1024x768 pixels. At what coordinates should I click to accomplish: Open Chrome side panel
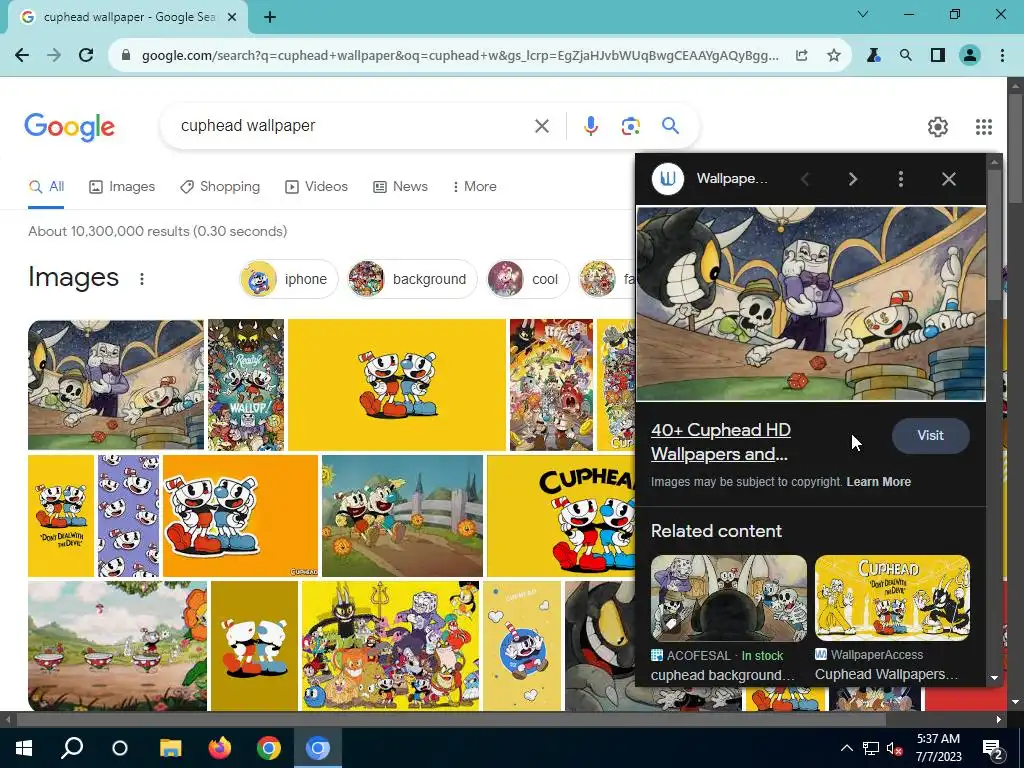938,56
